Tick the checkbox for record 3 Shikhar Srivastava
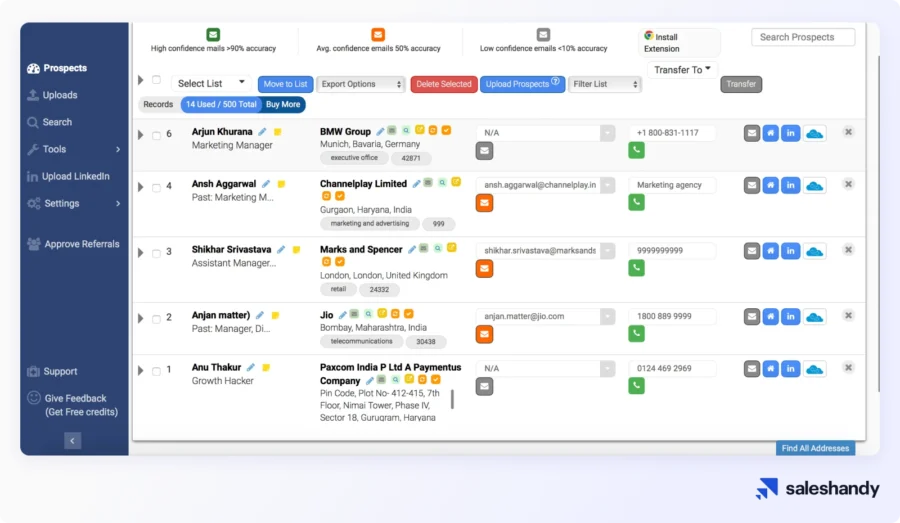 click(156, 253)
